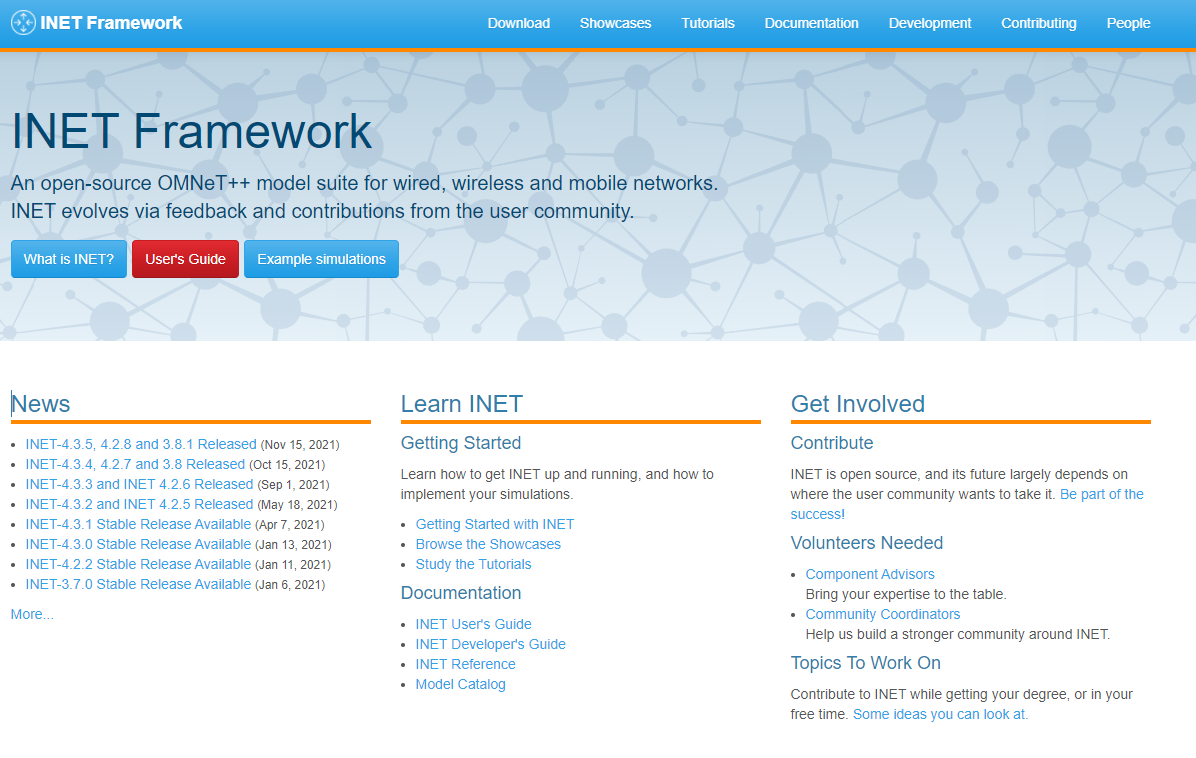The width and height of the screenshot is (1196, 758).
Task: Click Browse the Showcases link
Action: pos(488,544)
